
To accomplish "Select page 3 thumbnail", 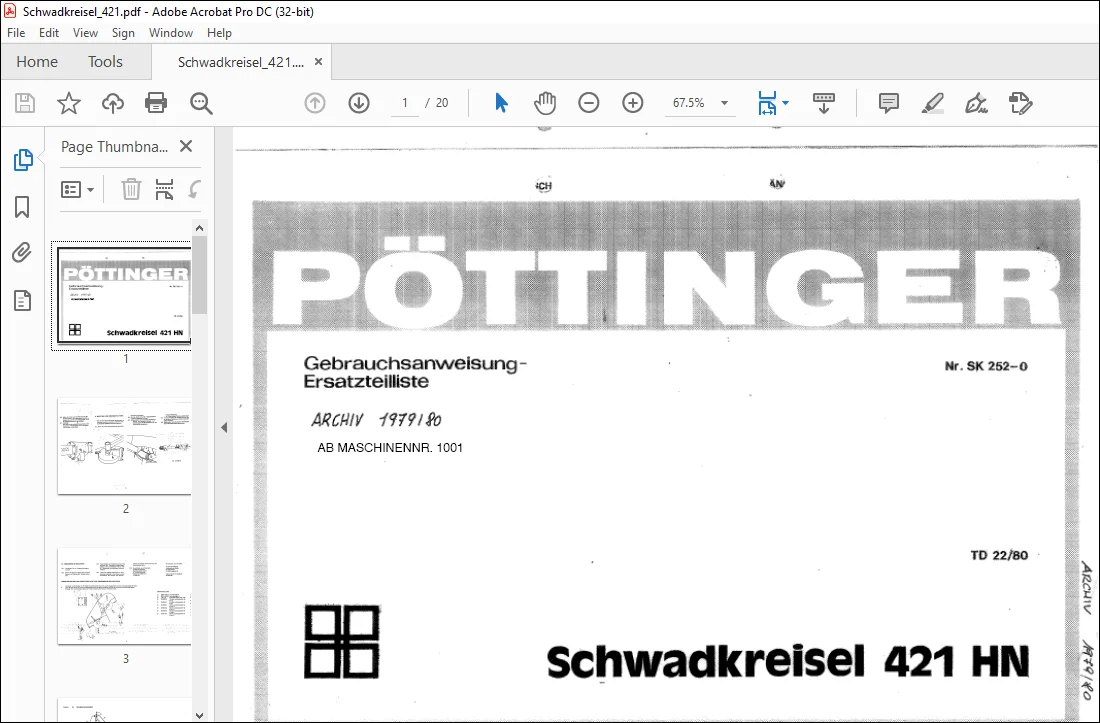I will coord(124,596).
